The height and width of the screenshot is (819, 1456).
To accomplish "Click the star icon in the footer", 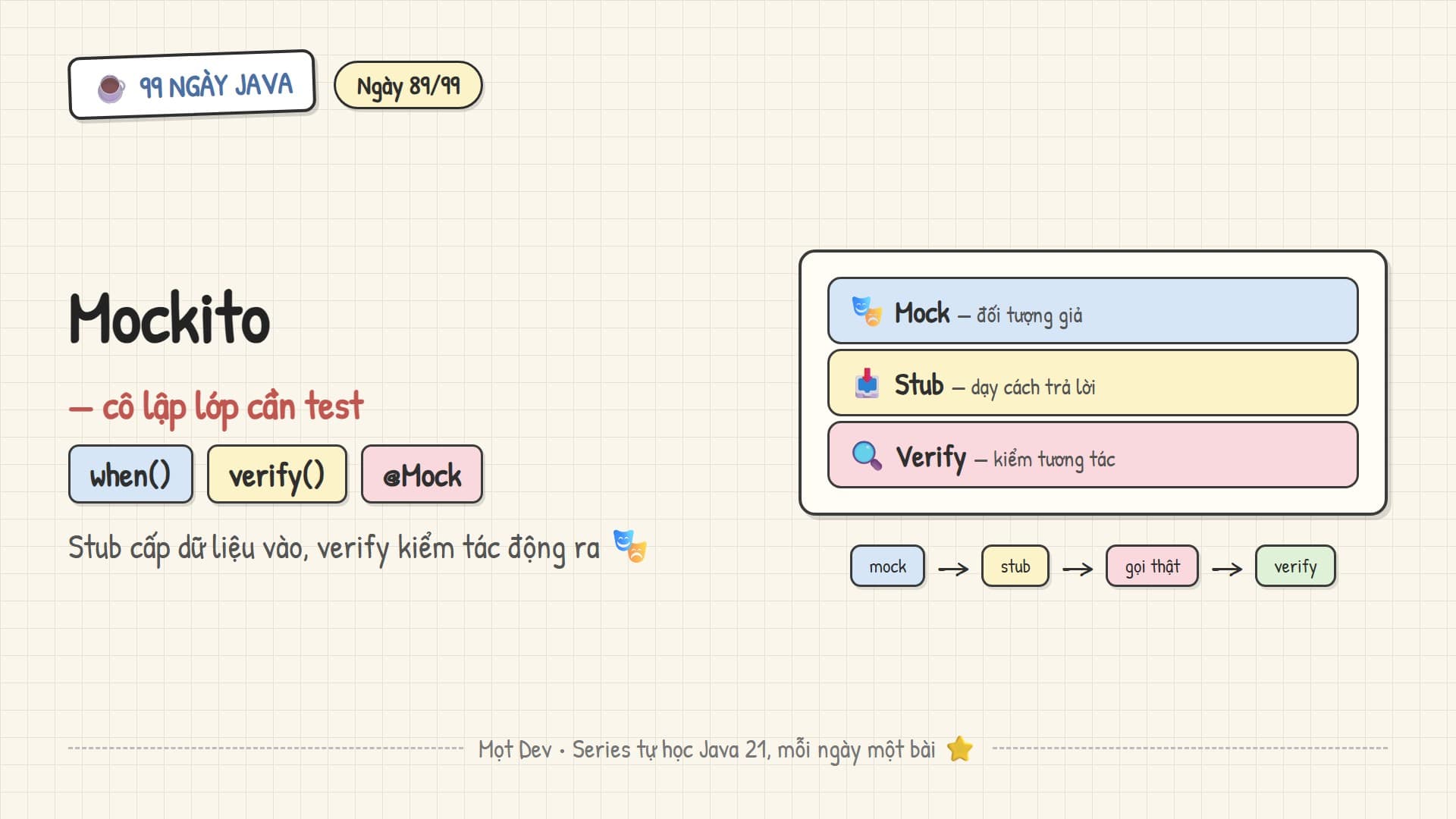I will [x=960, y=749].
